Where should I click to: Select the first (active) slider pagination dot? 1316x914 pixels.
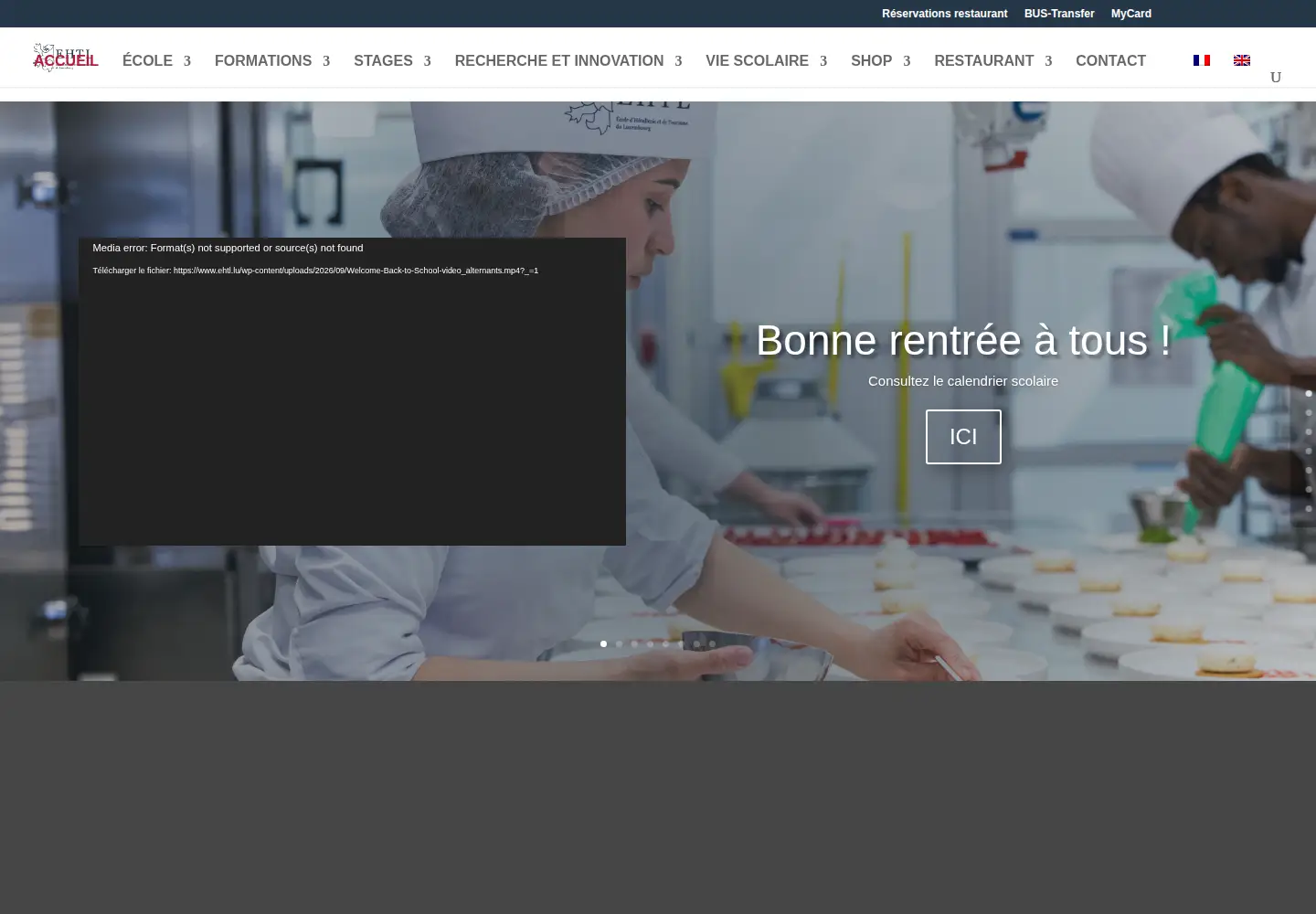click(603, 643)
